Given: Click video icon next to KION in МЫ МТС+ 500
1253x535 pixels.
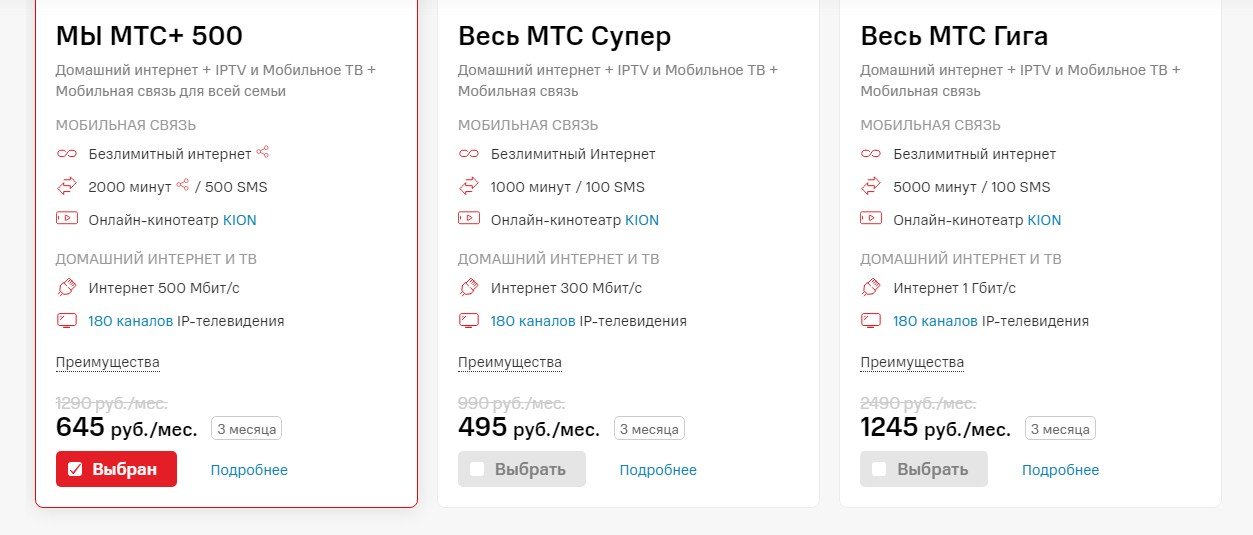Looking at the screenshot, I should pos(66,219).
